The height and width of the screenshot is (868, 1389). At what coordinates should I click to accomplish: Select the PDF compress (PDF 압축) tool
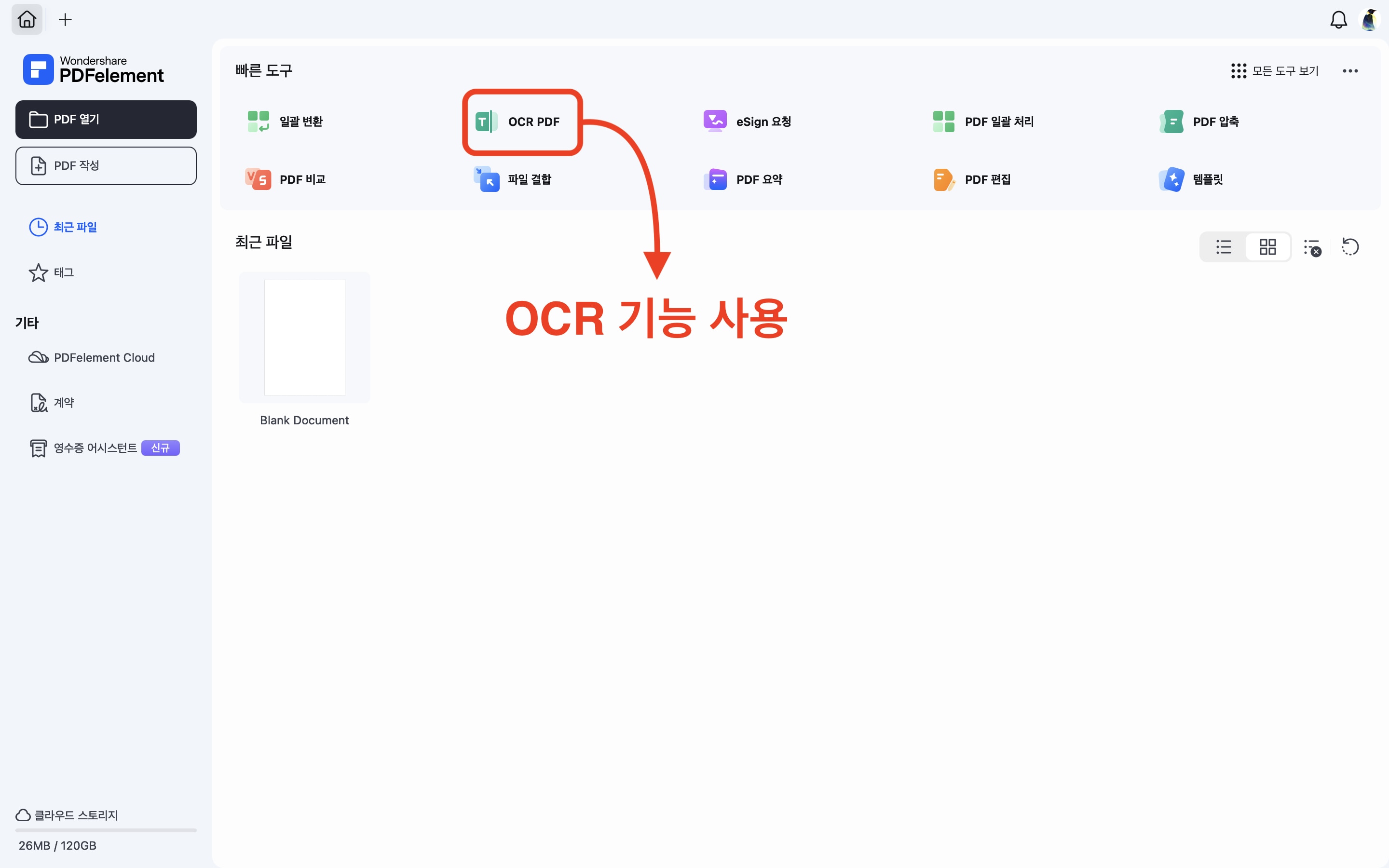click(x=1199, y=122)
